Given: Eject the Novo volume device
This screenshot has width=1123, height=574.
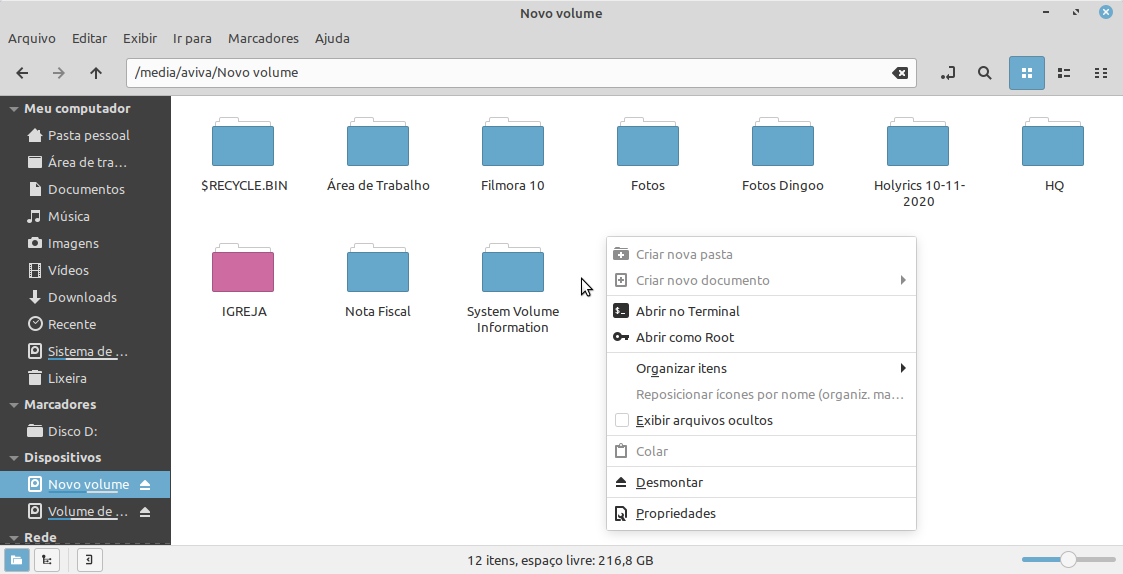Looking at the screenshot, I should point(145,485).
